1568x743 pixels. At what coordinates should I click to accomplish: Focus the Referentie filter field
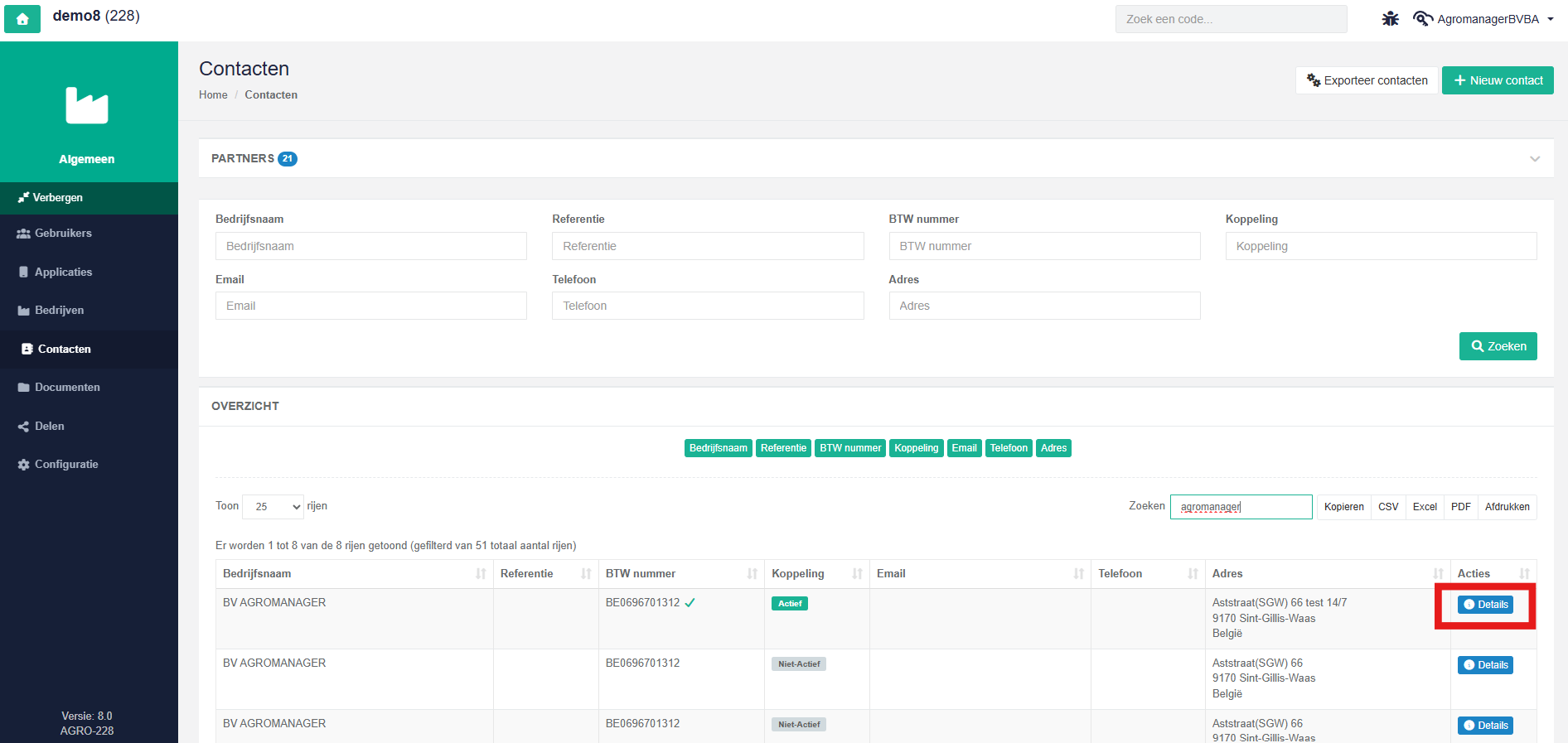click(x=708, y=246)
